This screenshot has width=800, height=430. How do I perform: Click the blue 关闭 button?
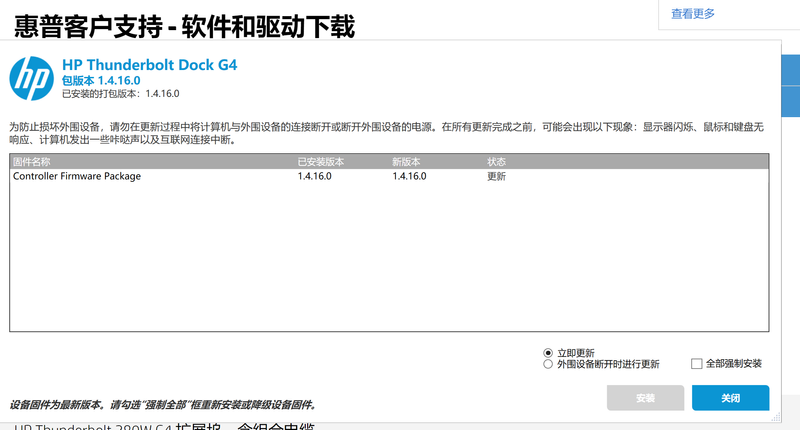730,398
